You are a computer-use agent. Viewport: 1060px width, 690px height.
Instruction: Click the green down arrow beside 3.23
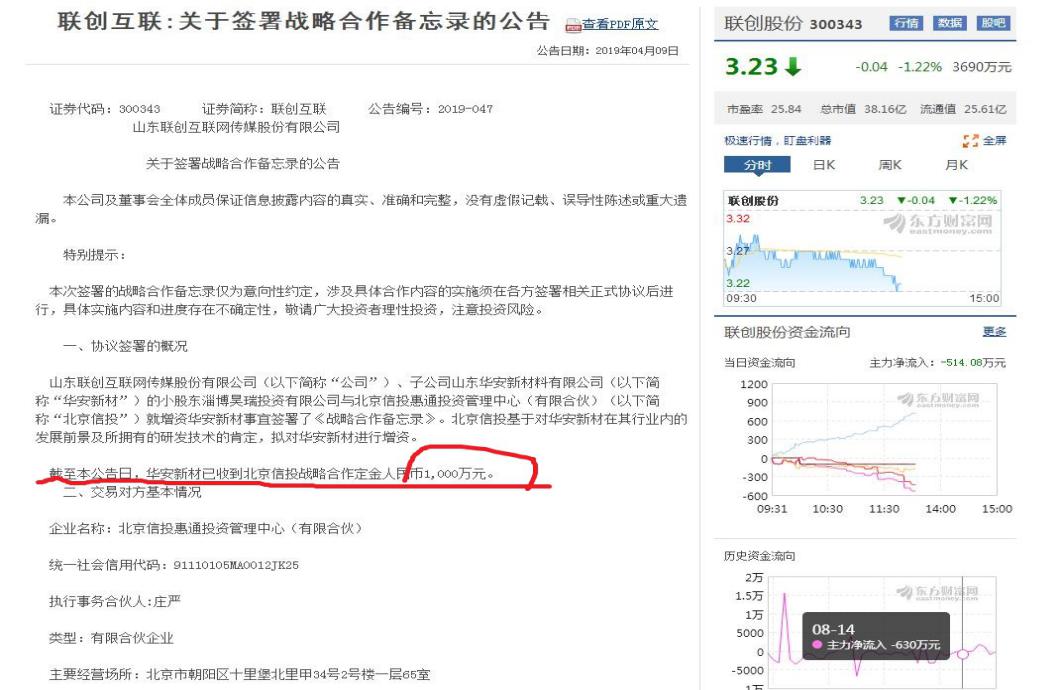pyautogui.click(x=793, y=67)
